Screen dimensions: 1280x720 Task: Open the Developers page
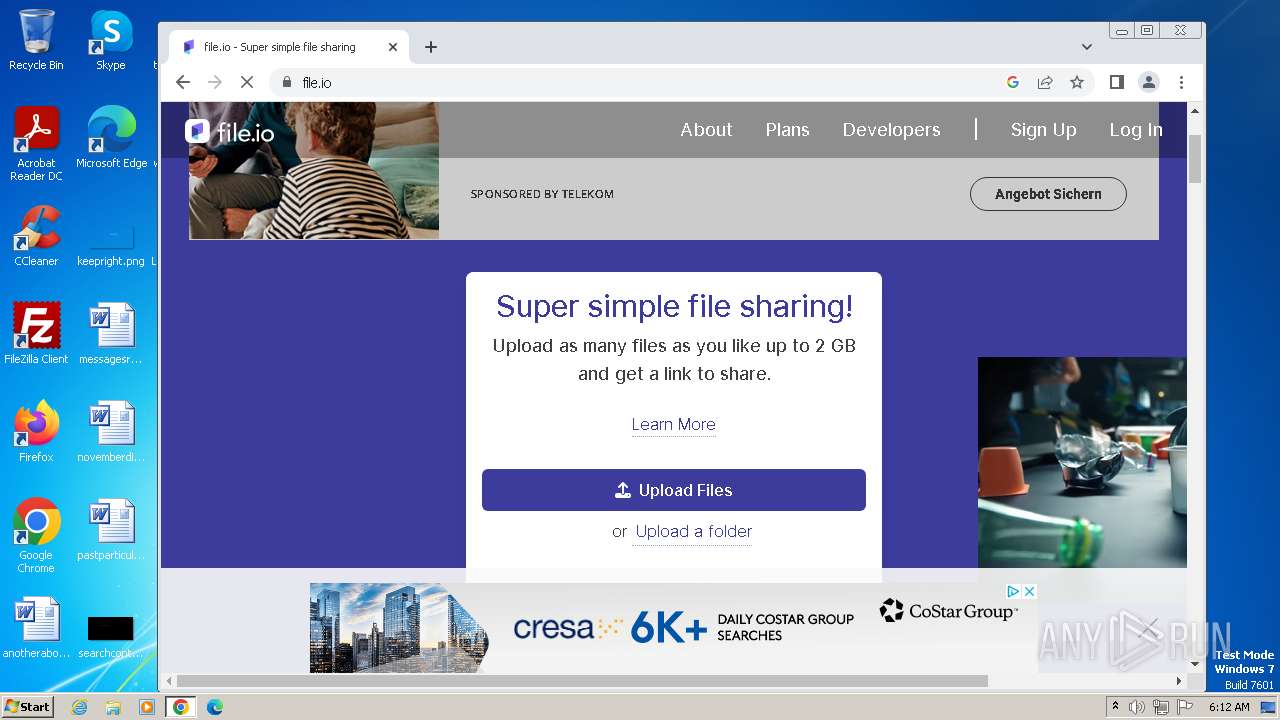(x=891, y=130)
